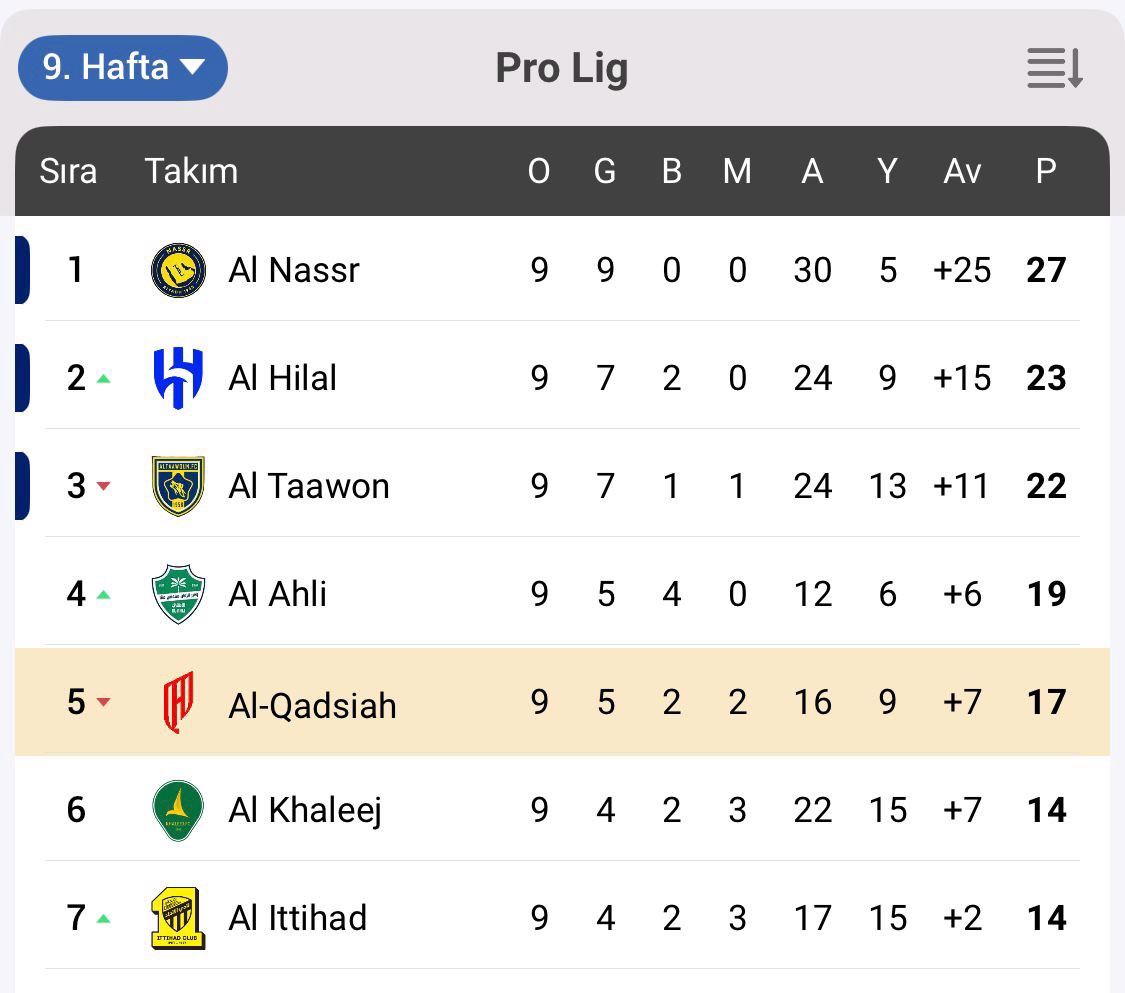Click Al Taawon's red down-arrow rank indicator

[x=103, y=487]
